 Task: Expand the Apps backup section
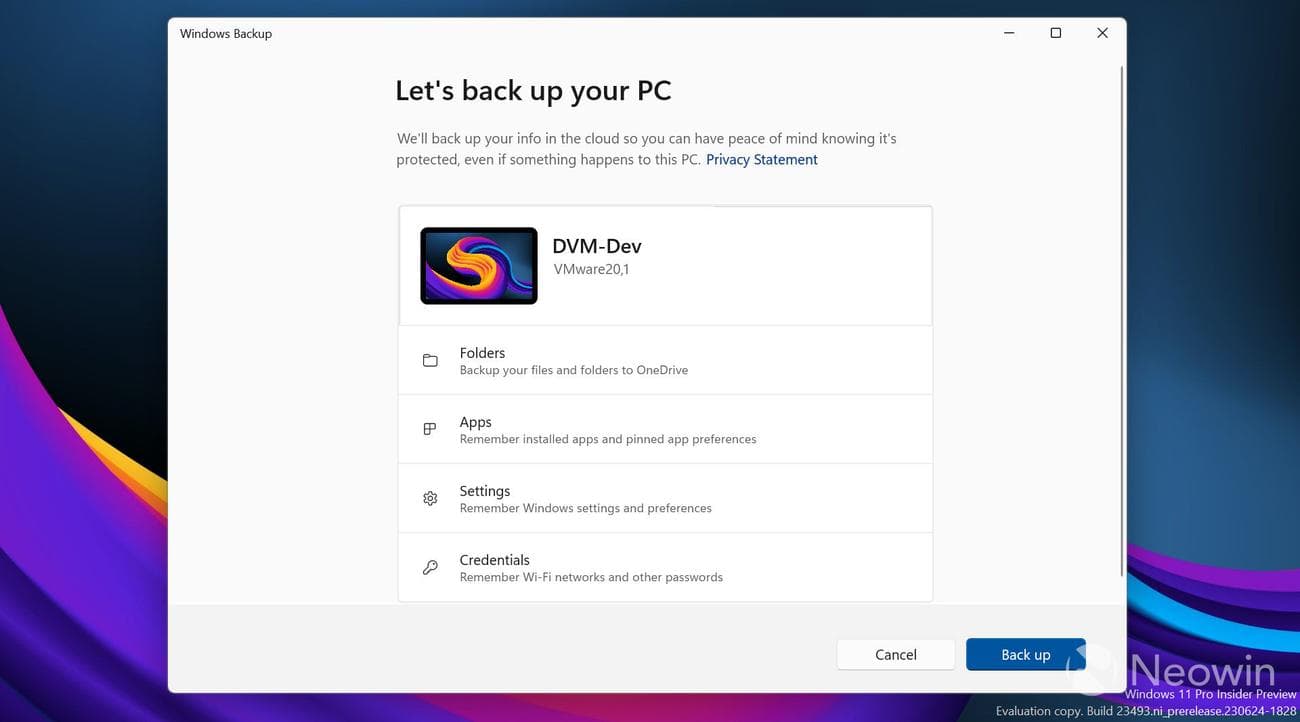665,429
